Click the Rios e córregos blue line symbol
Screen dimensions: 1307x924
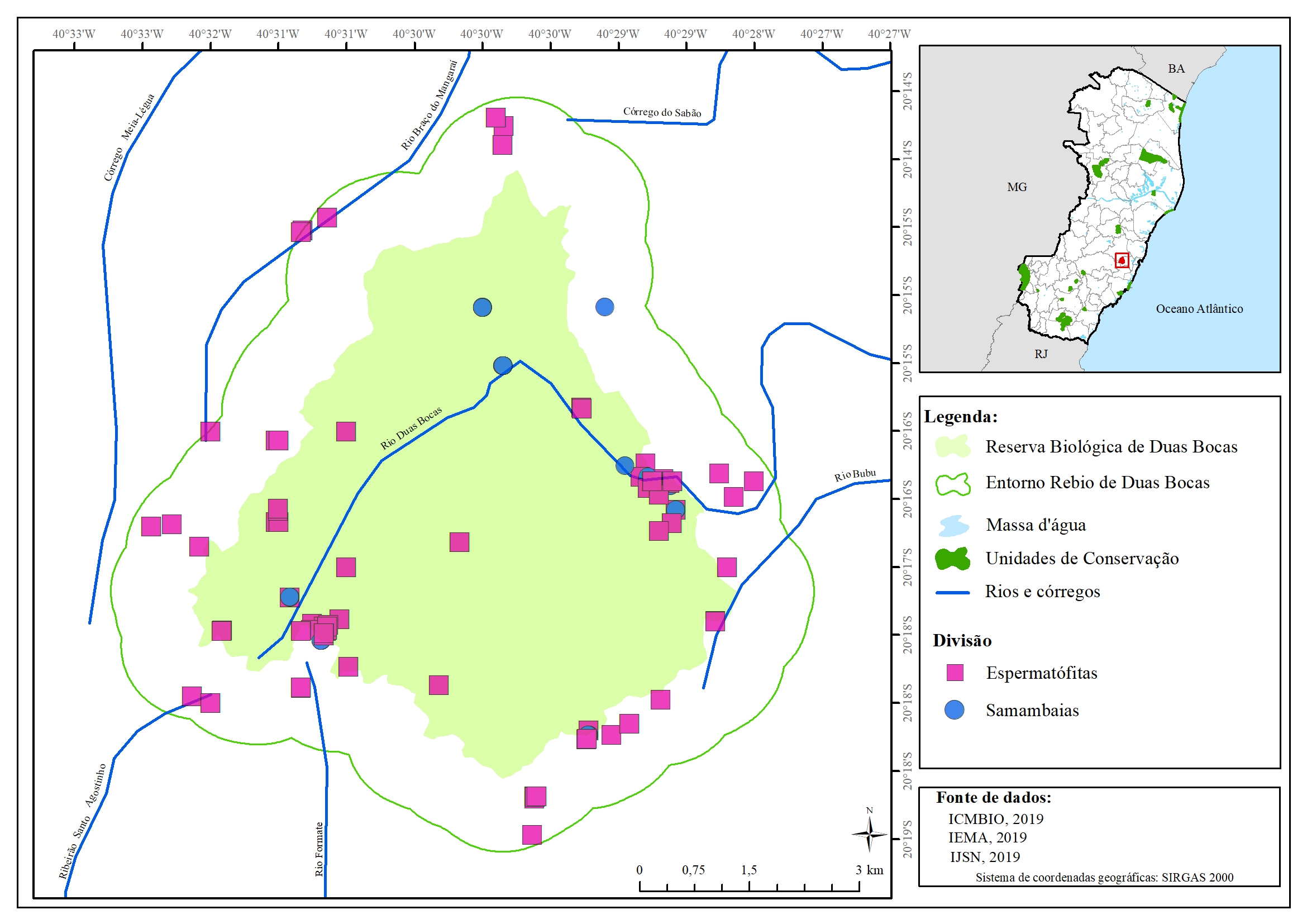952,593
